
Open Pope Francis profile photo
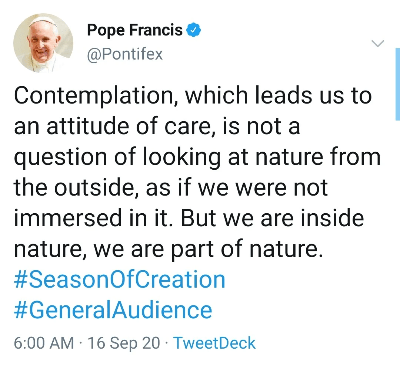pyautogui.click(x=43, y=43)
